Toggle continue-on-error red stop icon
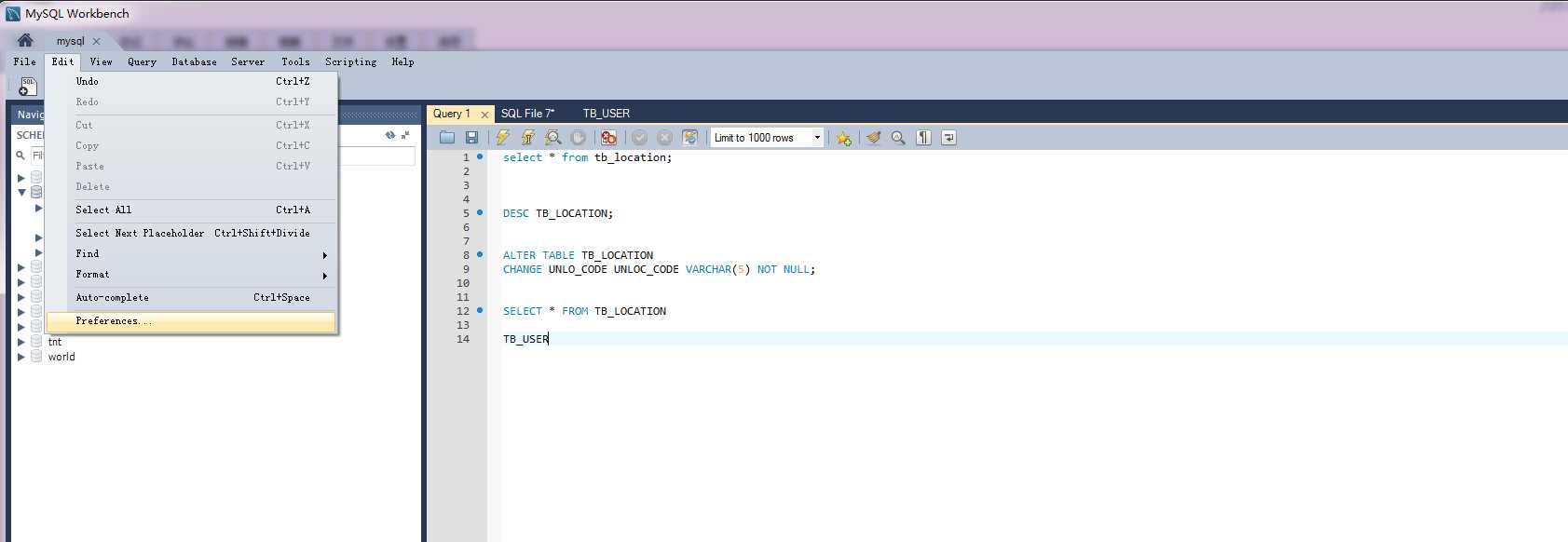Image resolution: width=1568 pixels, height=542 pixels. (608, 138)
